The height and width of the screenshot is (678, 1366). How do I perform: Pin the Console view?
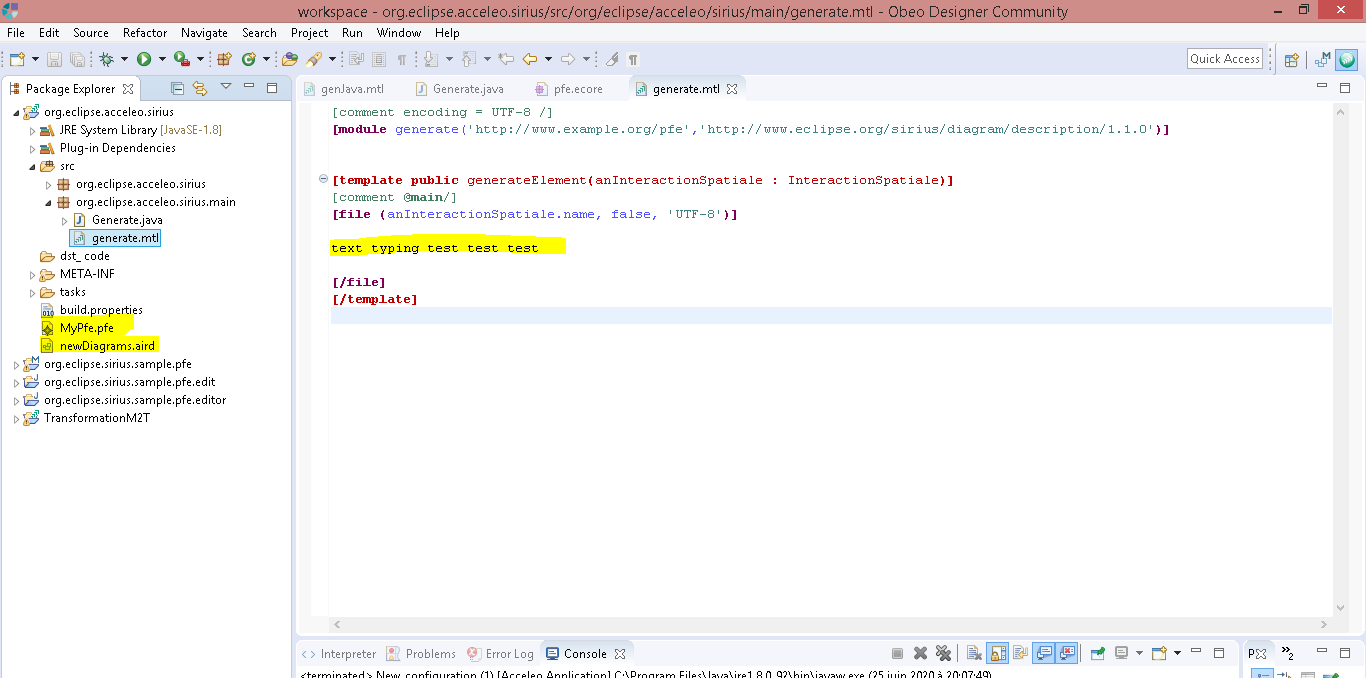[1097, 653]
